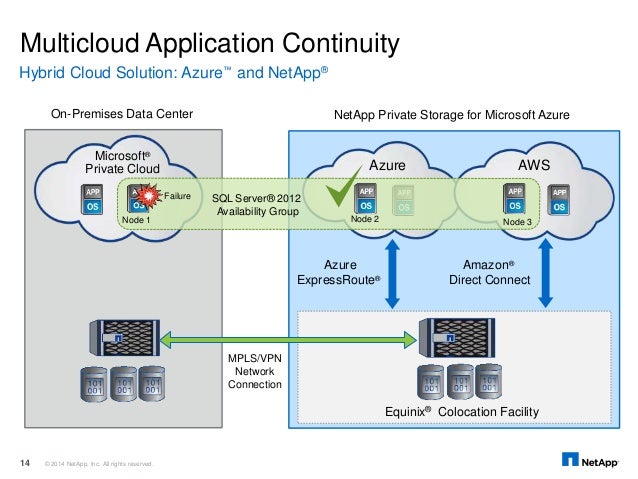Click the "Hybrid Cloud Solution: Azure and NetApp" subtitle
Image resolution: width=638 pixels, height=479 pixels.
point(174,73)
